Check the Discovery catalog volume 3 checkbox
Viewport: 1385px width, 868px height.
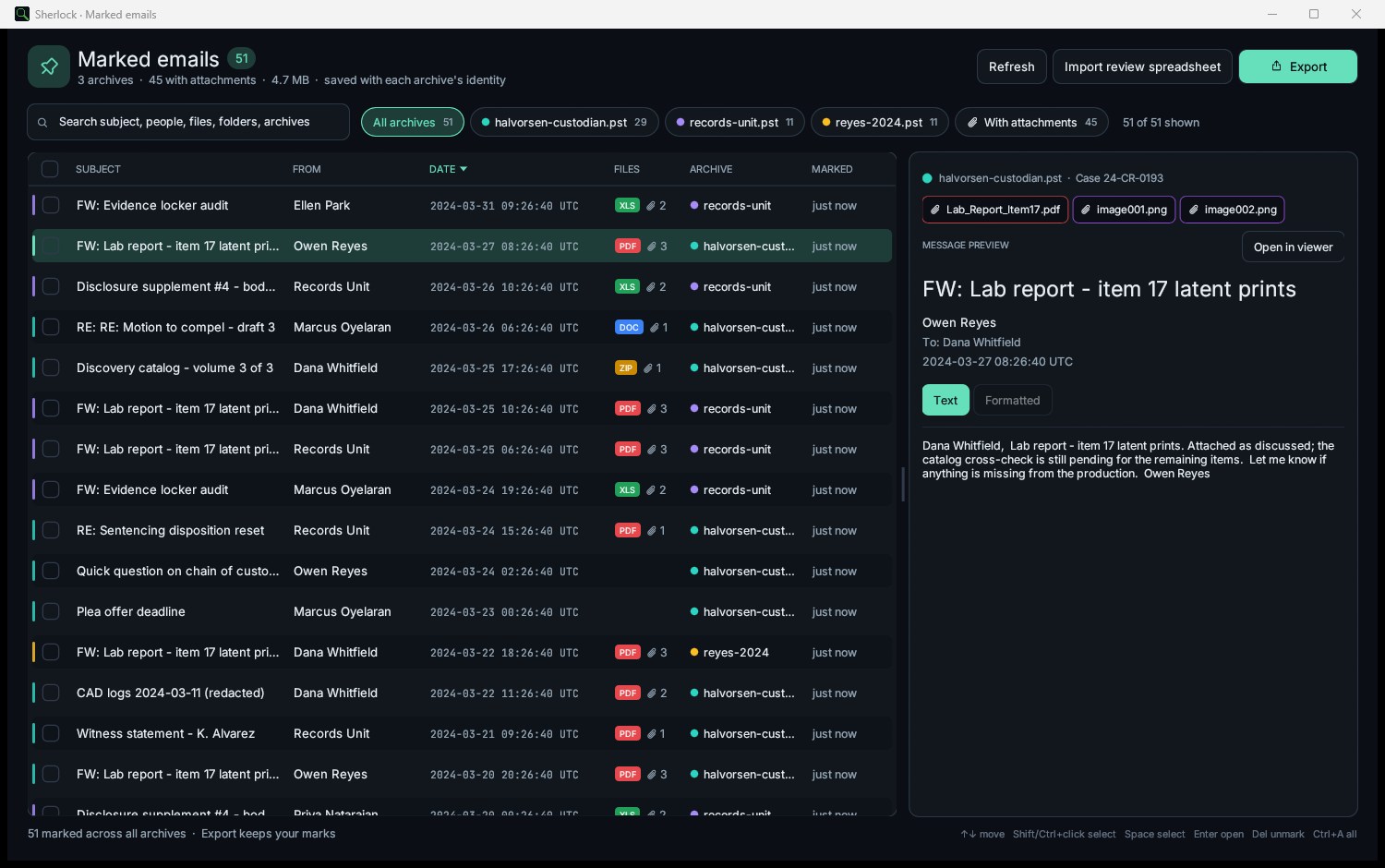(x=51, y=368)
